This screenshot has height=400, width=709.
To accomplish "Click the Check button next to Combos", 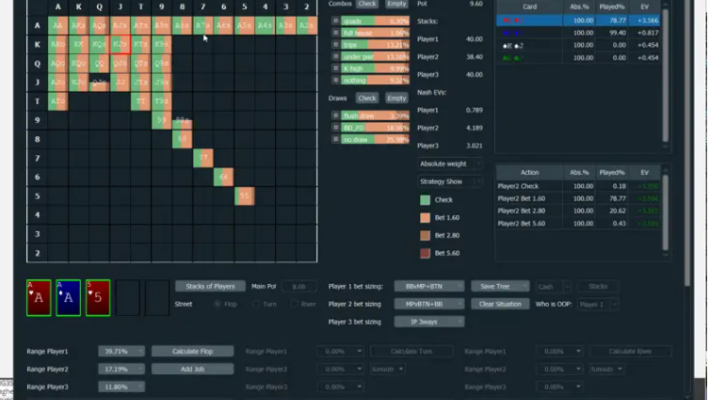I will [x=367, y=4].
